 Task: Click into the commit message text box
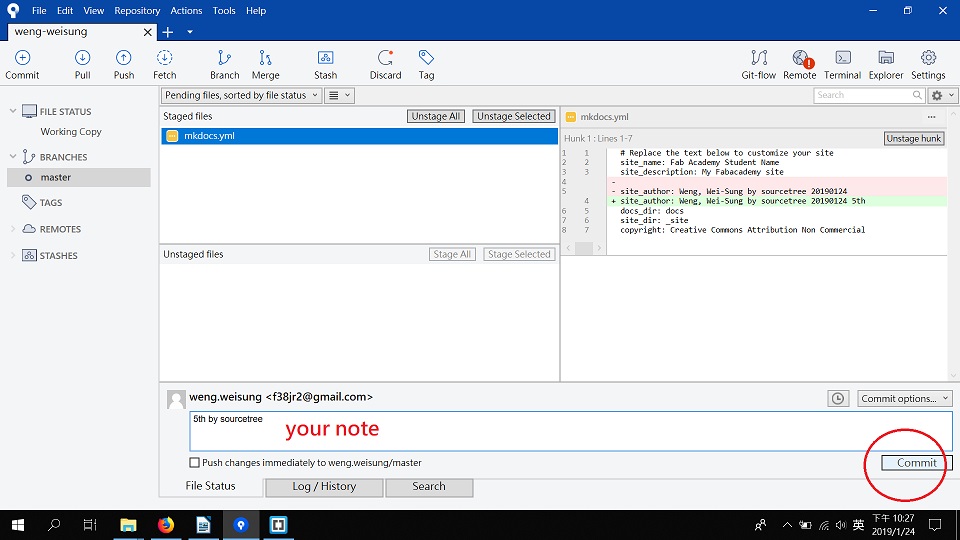[570, 432]
